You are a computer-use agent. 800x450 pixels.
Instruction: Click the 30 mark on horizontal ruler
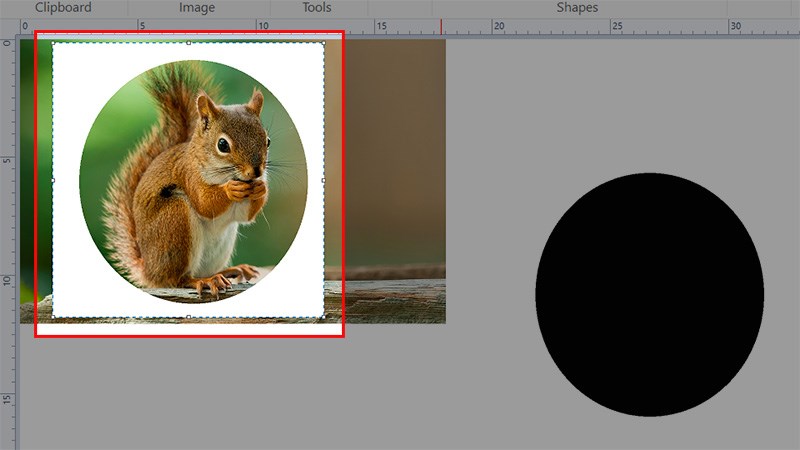point(735,26)
